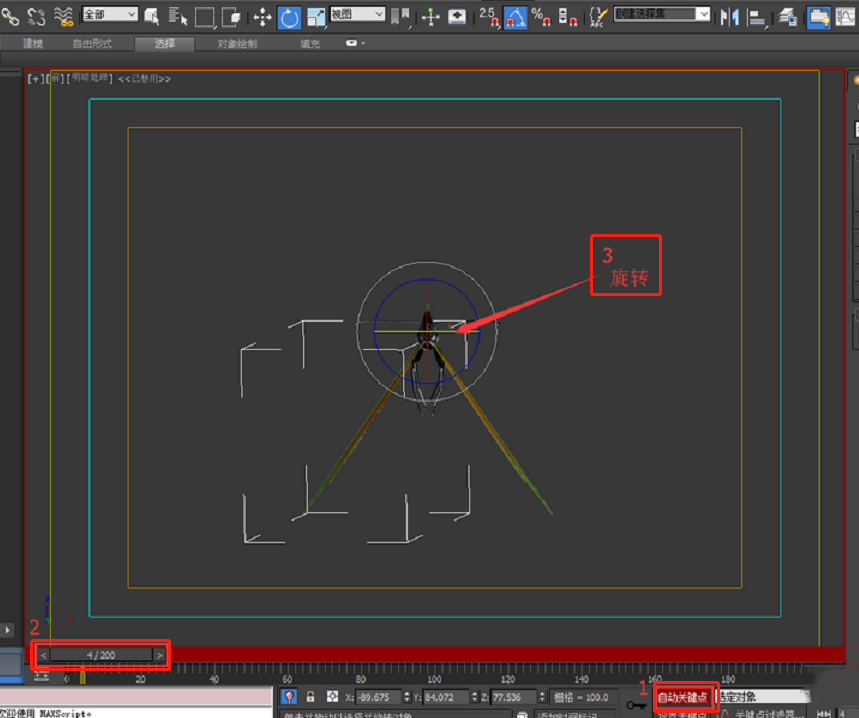Toggle the Selection Lock padlock

tap(310, 697)
